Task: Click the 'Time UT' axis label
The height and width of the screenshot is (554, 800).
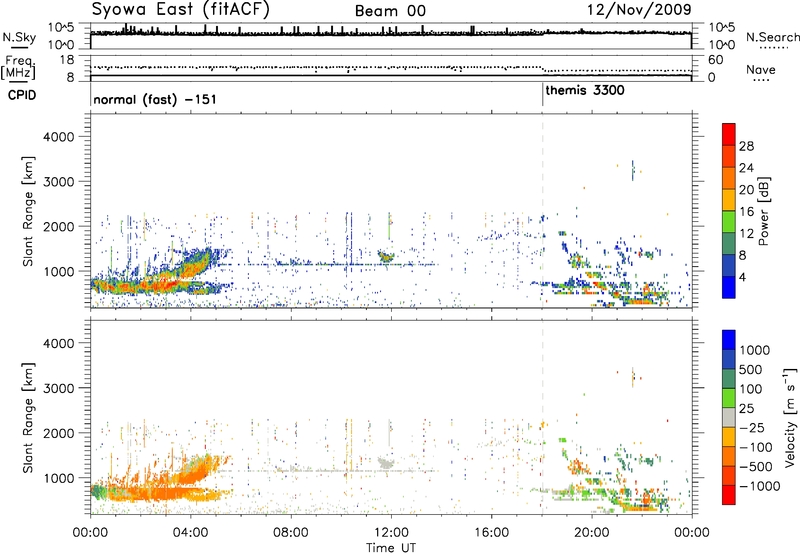Action: (x=391, y=548)
